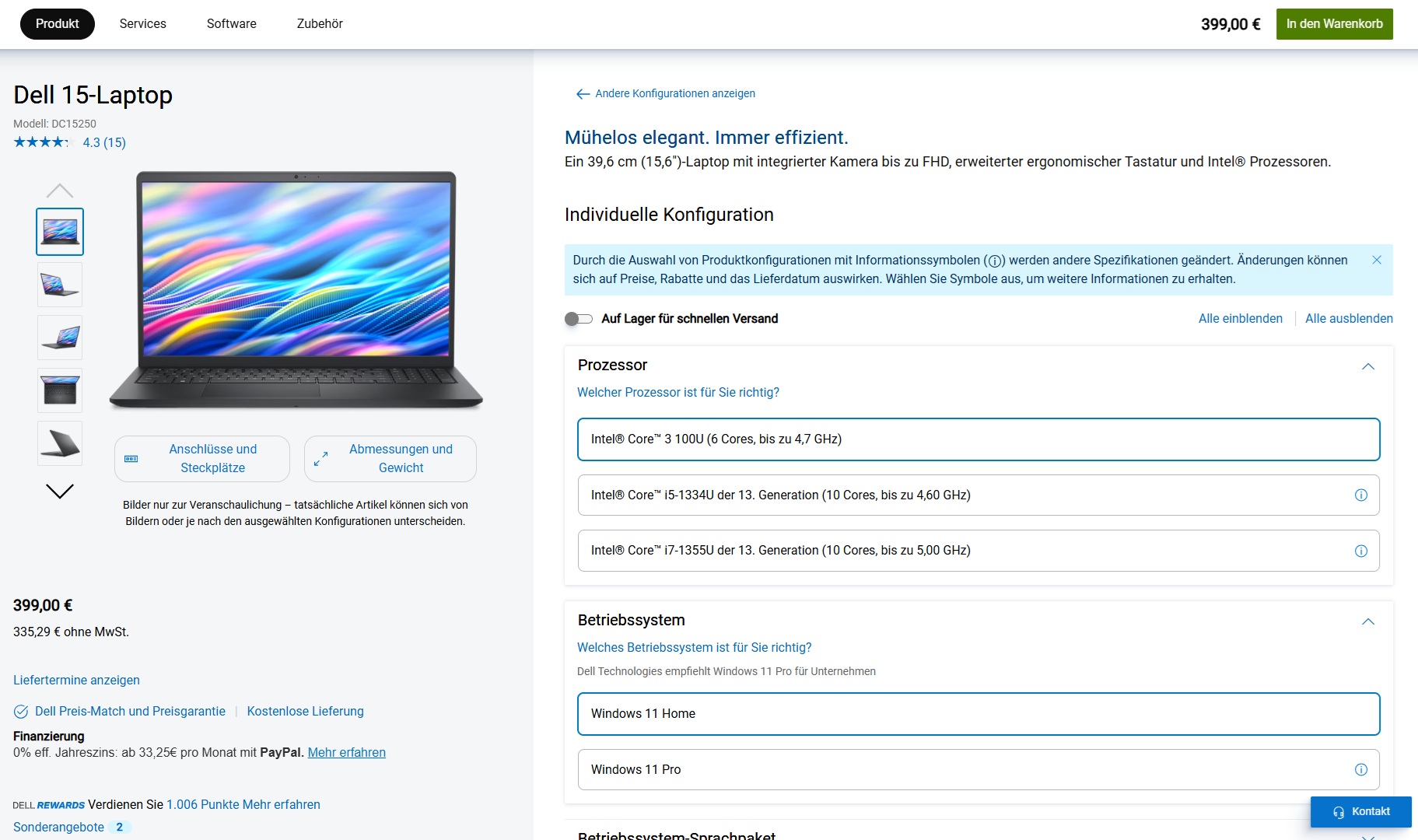Click the Sonderangebote count badge 2
Screen dimensions: 1418x840
tap(119, 828)
